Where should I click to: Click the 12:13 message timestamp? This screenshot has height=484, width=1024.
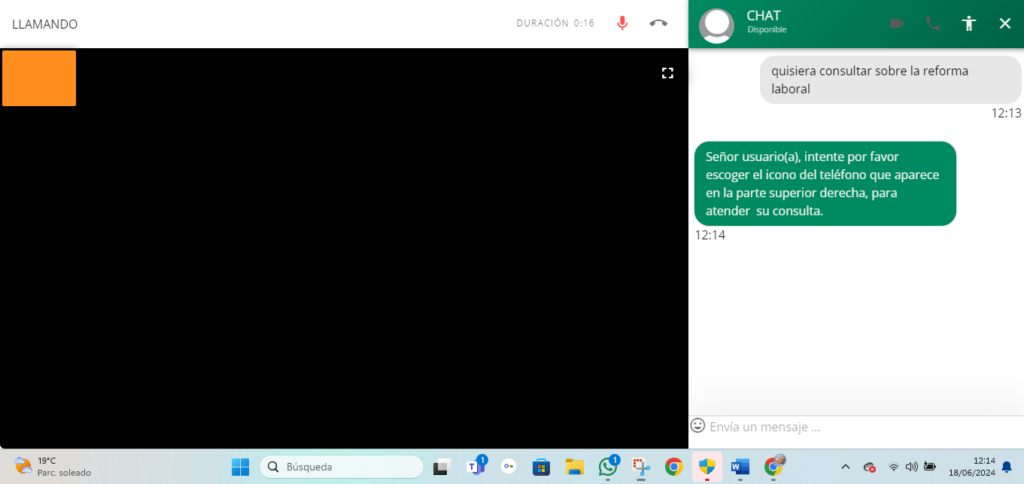pyautogui.click(x=1006, y=113)
